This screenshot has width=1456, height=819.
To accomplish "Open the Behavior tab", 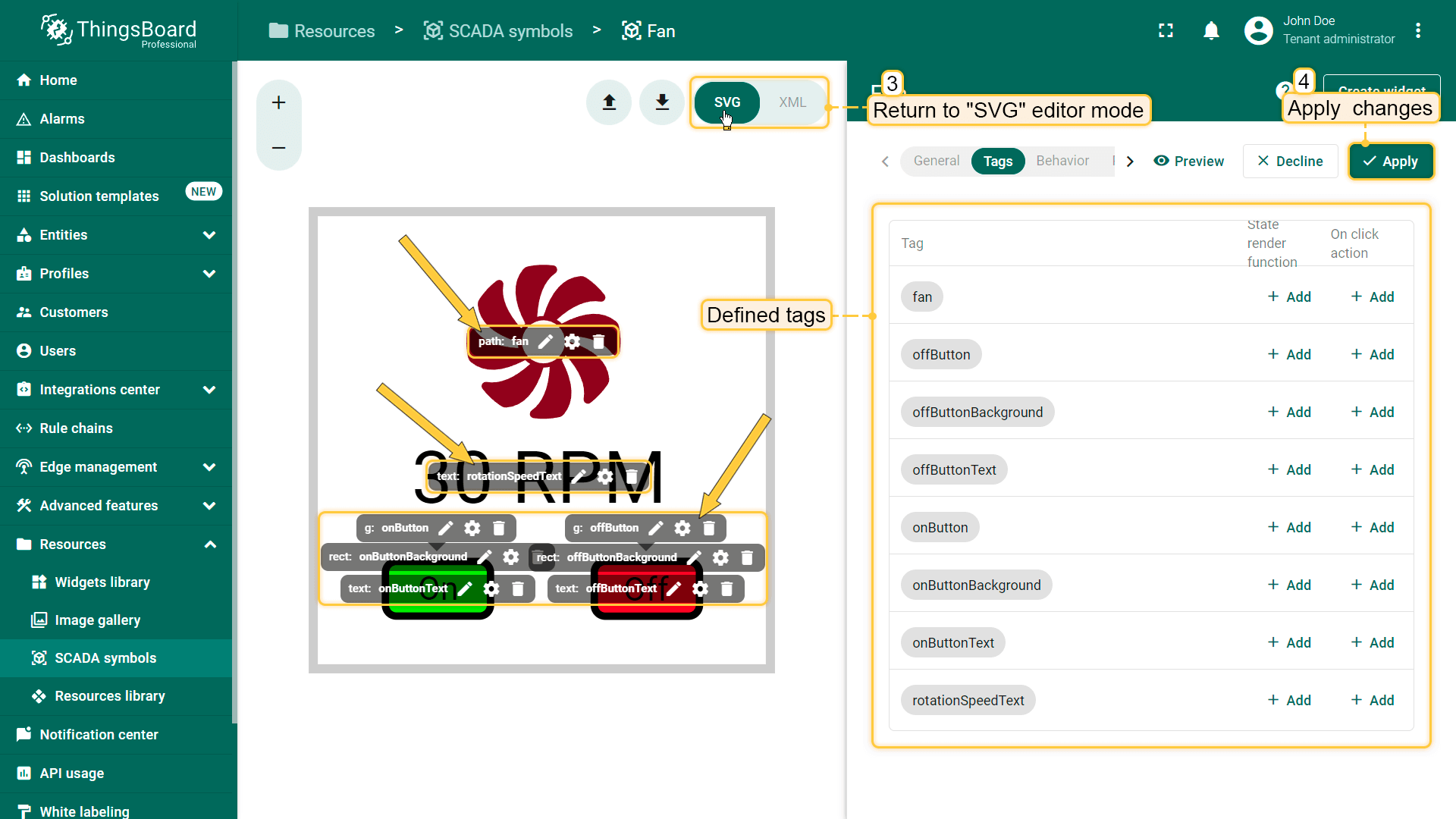I will click(1062, 161).
